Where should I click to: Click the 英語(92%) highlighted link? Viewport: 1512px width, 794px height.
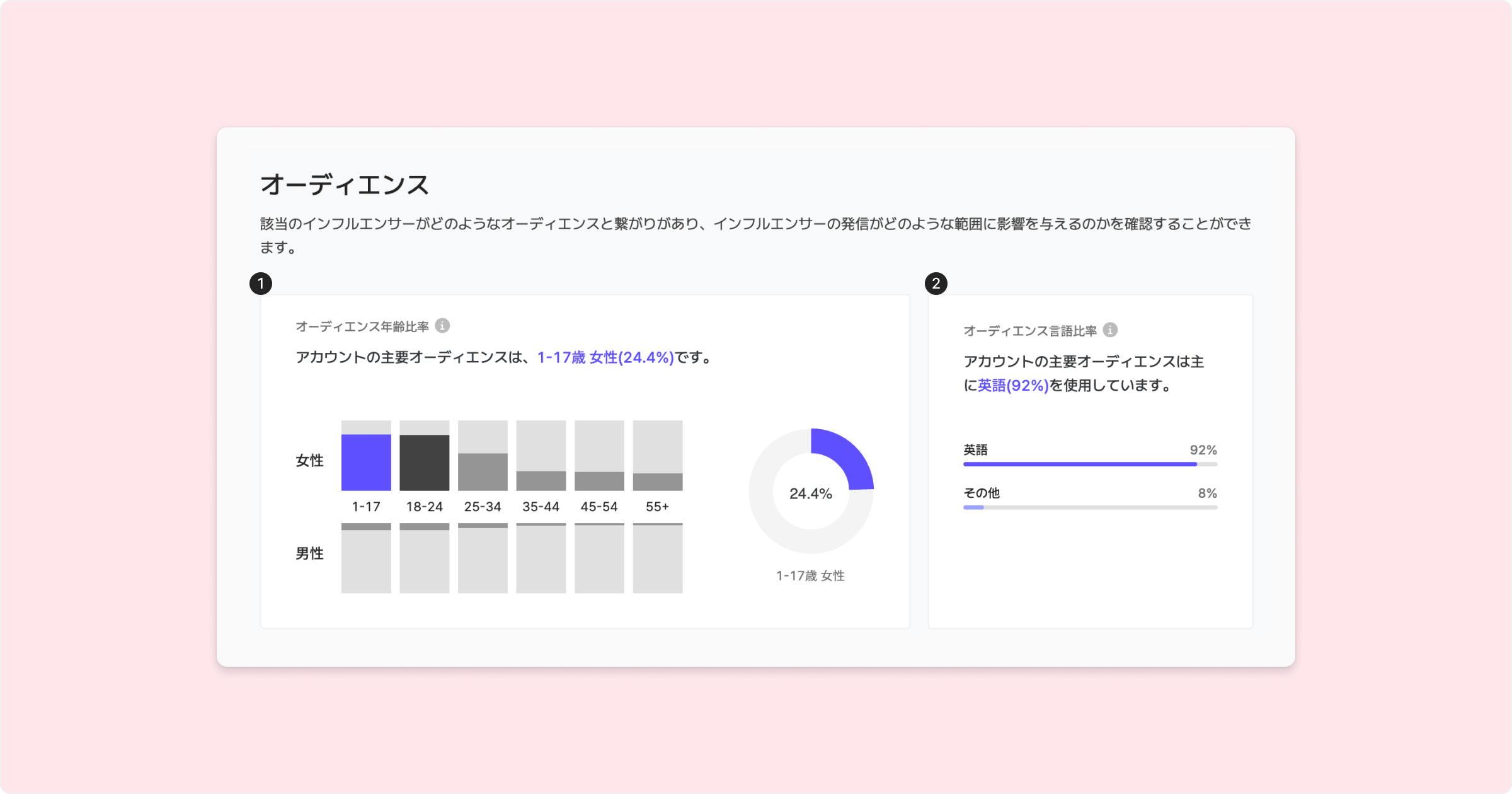click(x=1013, y=385)
